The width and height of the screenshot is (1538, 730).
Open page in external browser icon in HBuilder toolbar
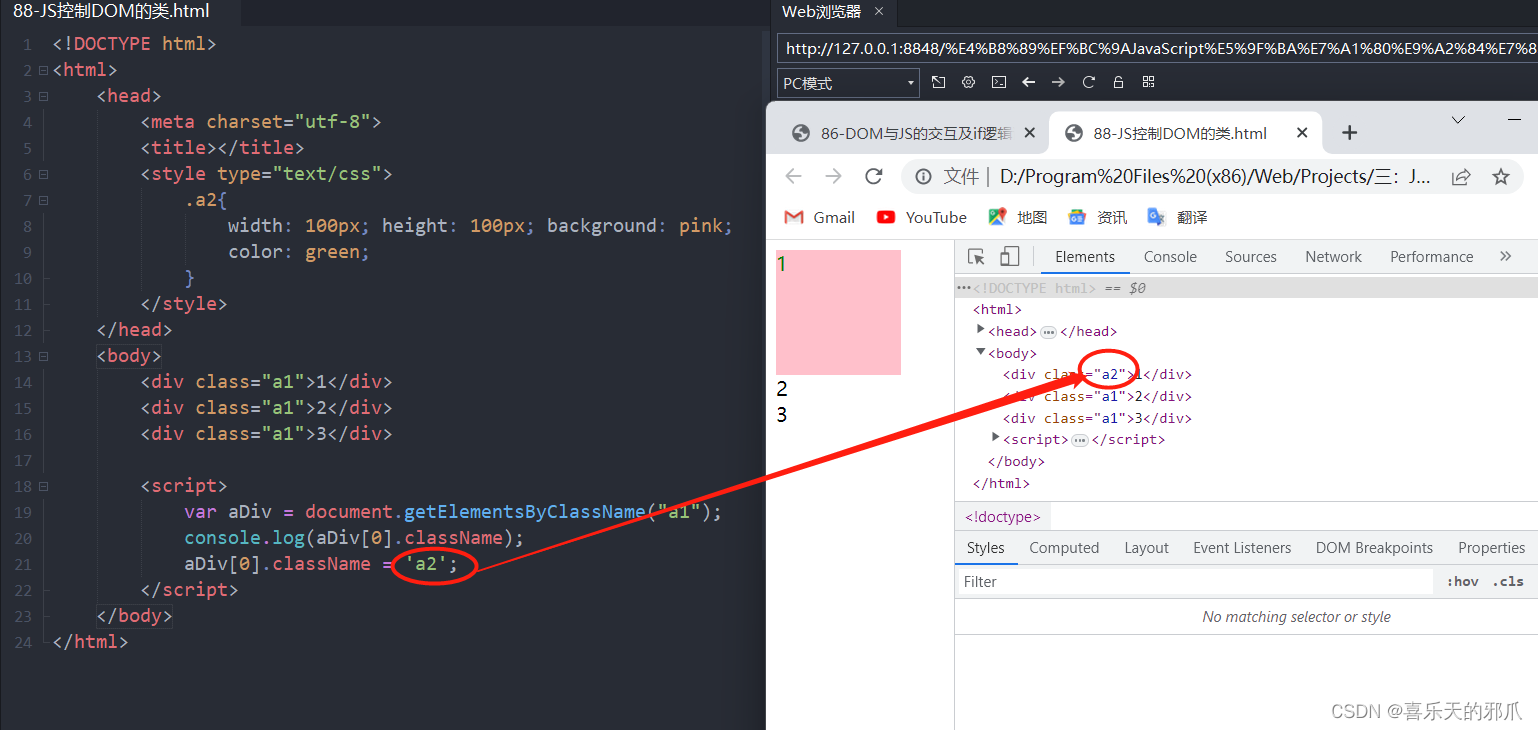pyautogui.click(x=938, y=82)
